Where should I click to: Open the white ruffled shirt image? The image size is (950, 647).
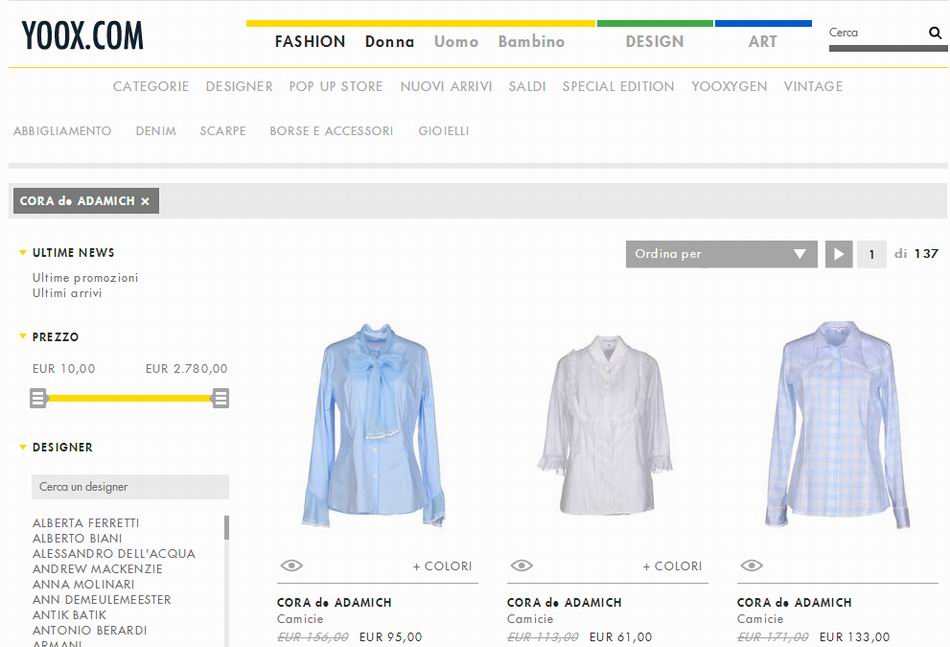605,424
